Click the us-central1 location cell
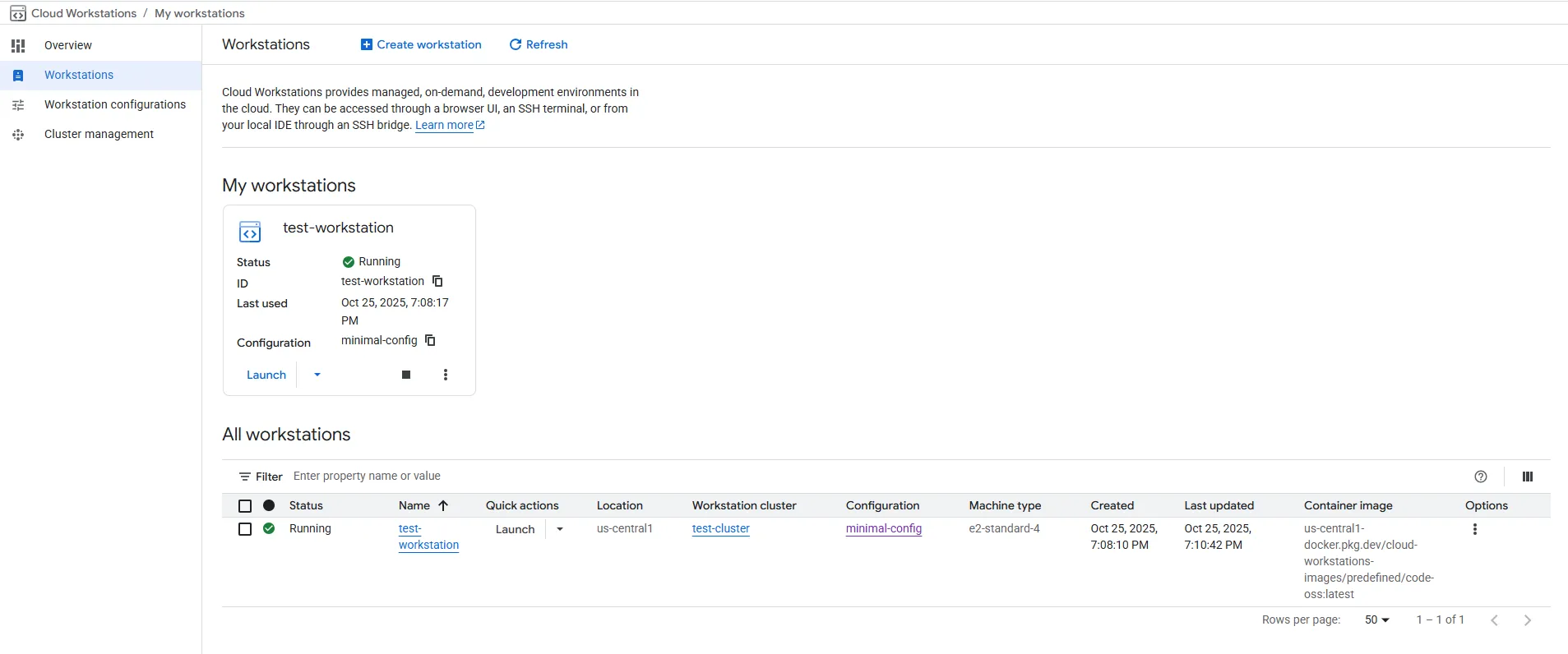This screenshot has width=1568, height=654. (x=625, y=529)
